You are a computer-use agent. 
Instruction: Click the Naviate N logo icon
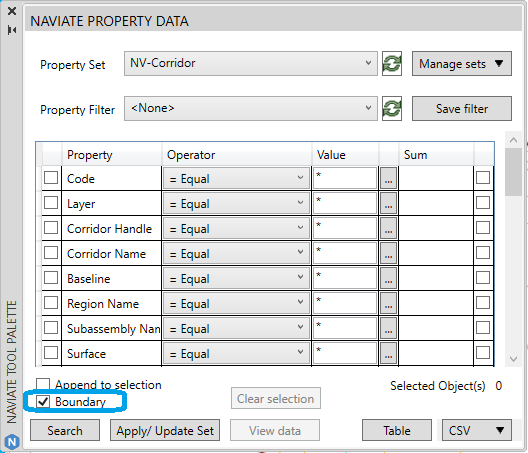pyautogui.click(x=12, y=442)
